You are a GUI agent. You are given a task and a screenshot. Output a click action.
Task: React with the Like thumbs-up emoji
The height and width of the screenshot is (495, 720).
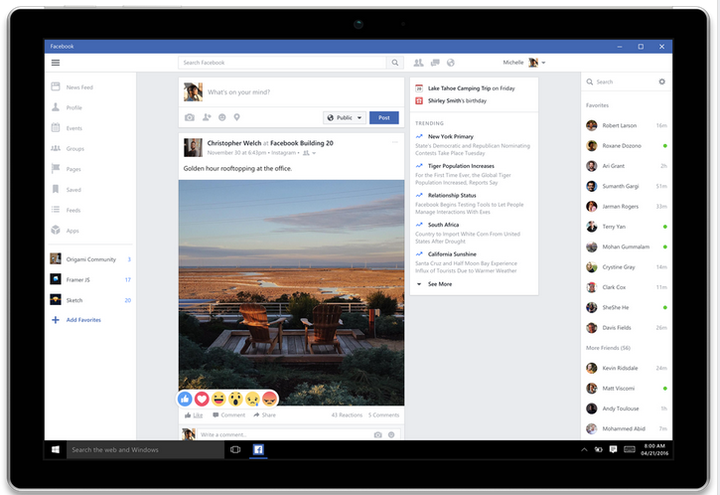pyautogui.click(x=185, y=399)
